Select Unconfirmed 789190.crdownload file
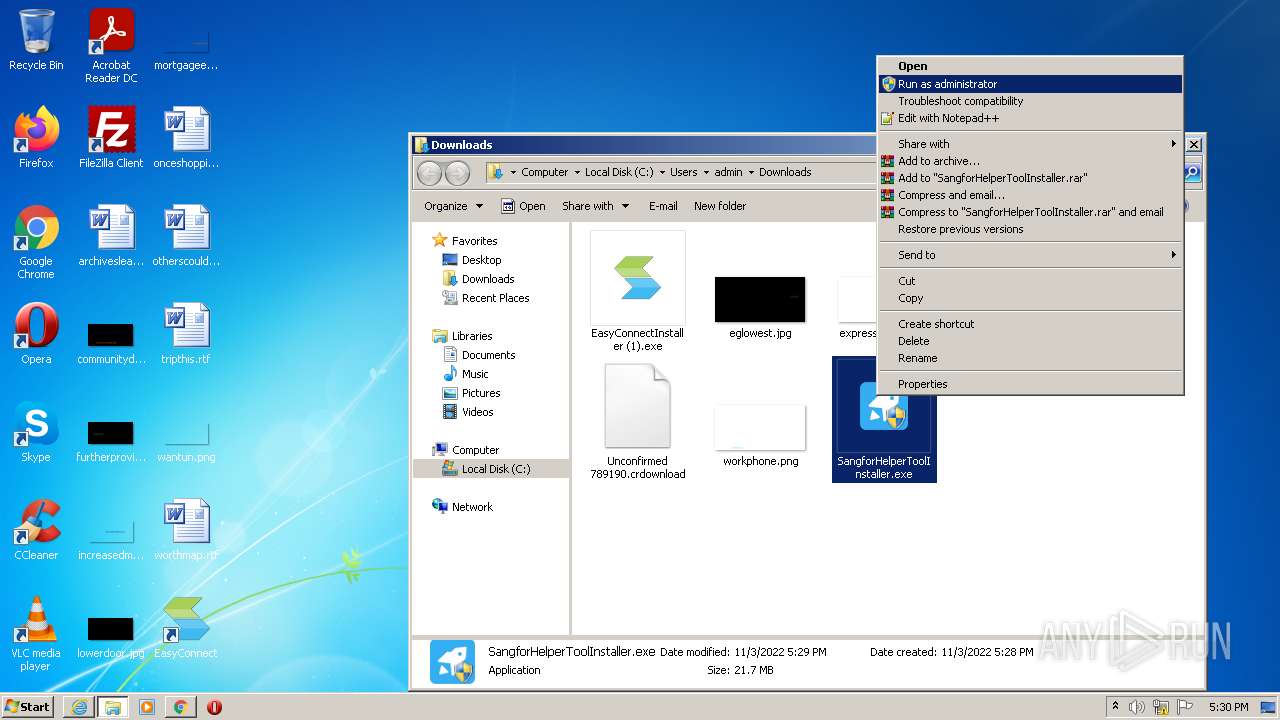 638,421
